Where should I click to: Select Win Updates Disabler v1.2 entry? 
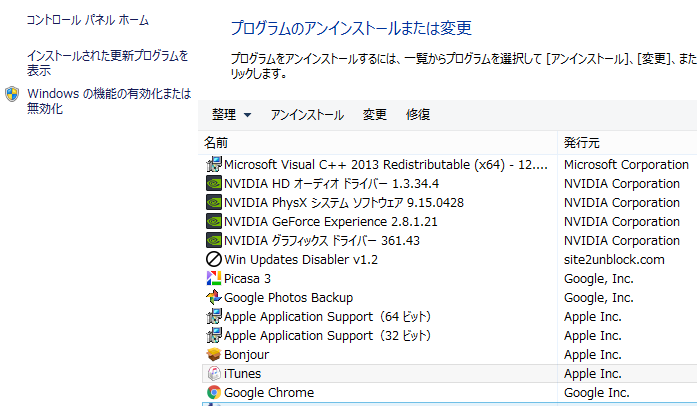coord(301,260)
